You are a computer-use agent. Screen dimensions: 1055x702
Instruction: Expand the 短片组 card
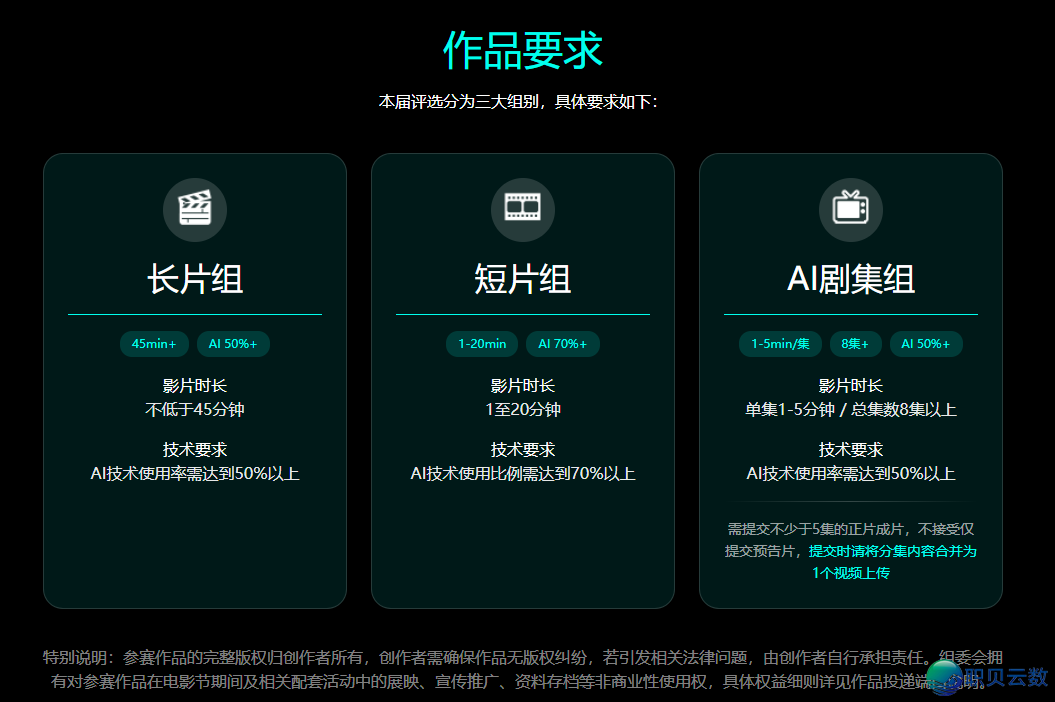coord(522,380)
